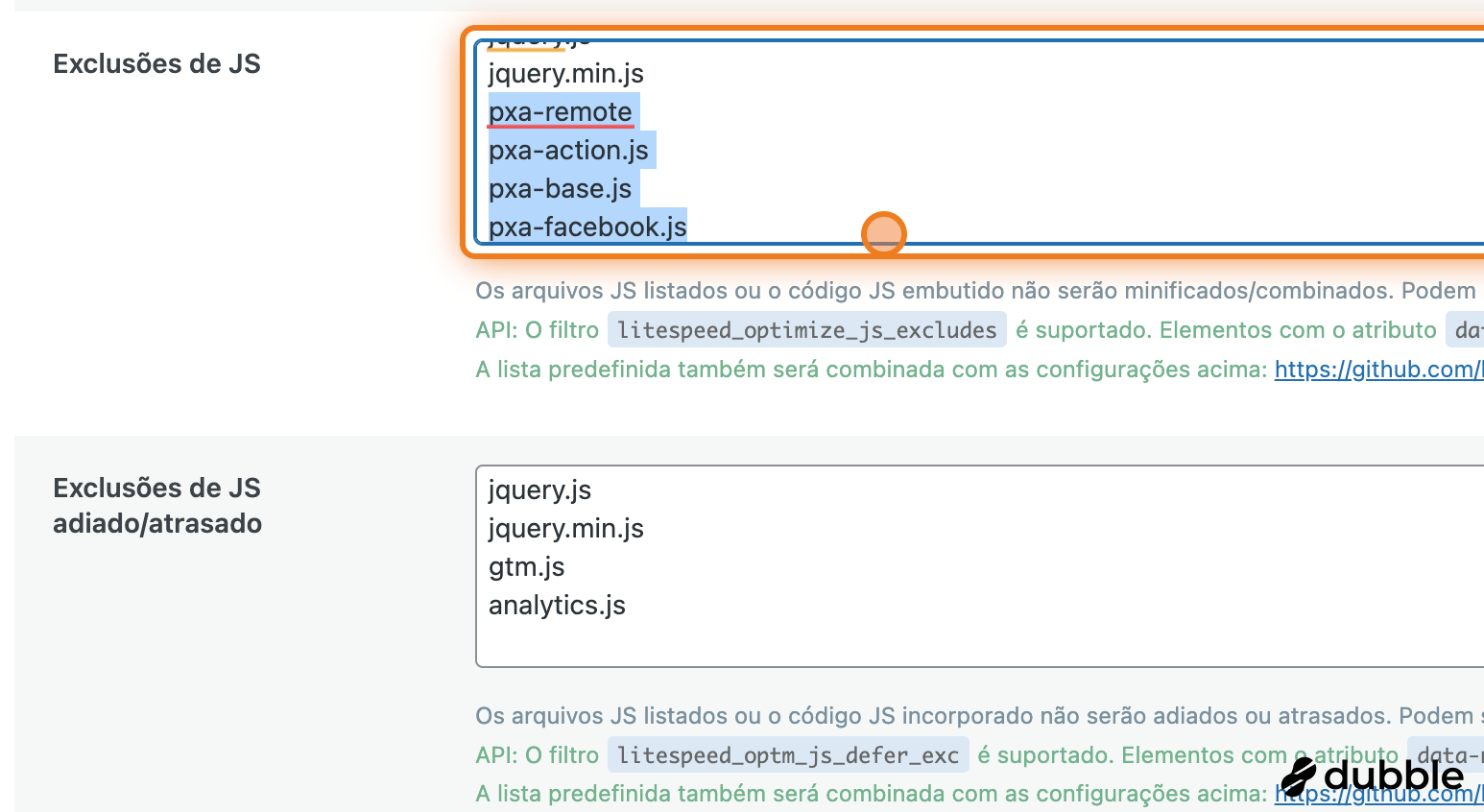Click the litespeed_optimize_js_excludes filter code
The image size is (1484, 812).
click(x=806, y=330)
